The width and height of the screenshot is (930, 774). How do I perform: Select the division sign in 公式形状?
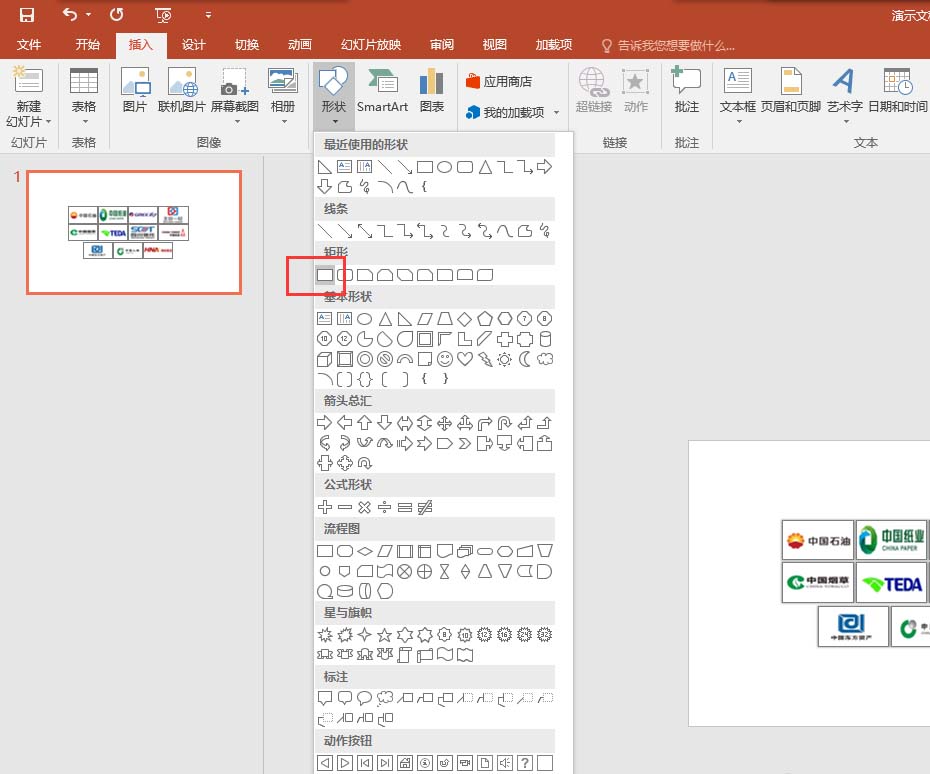pyautogui.click(x=384, y=507)
